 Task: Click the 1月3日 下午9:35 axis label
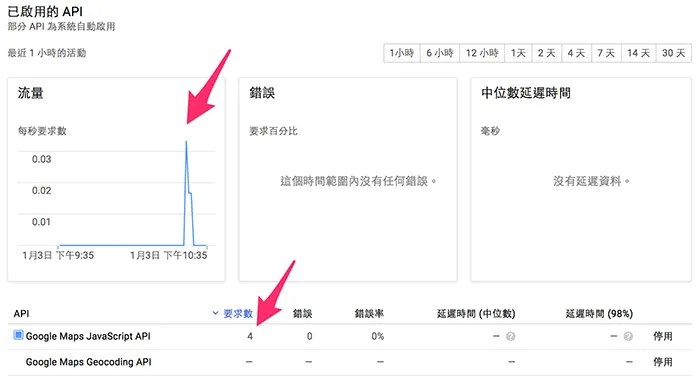[x=58, y=255]
